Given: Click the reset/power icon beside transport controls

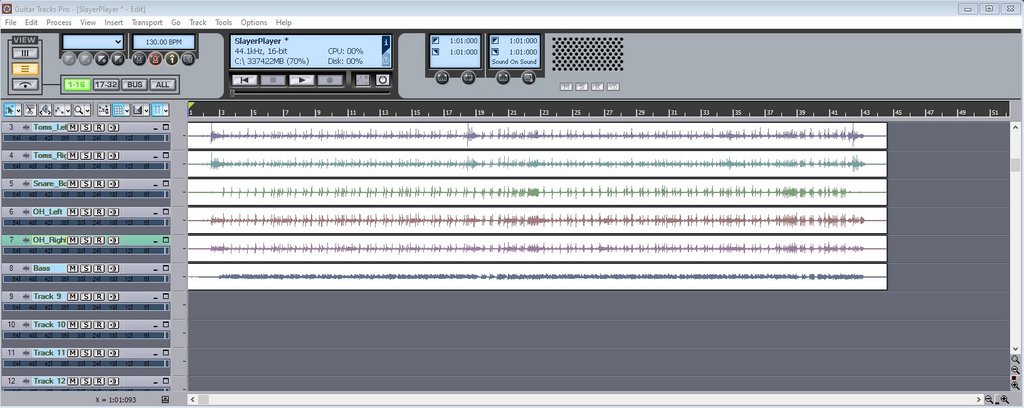Looking at the screenshot, I should (383, 80).
